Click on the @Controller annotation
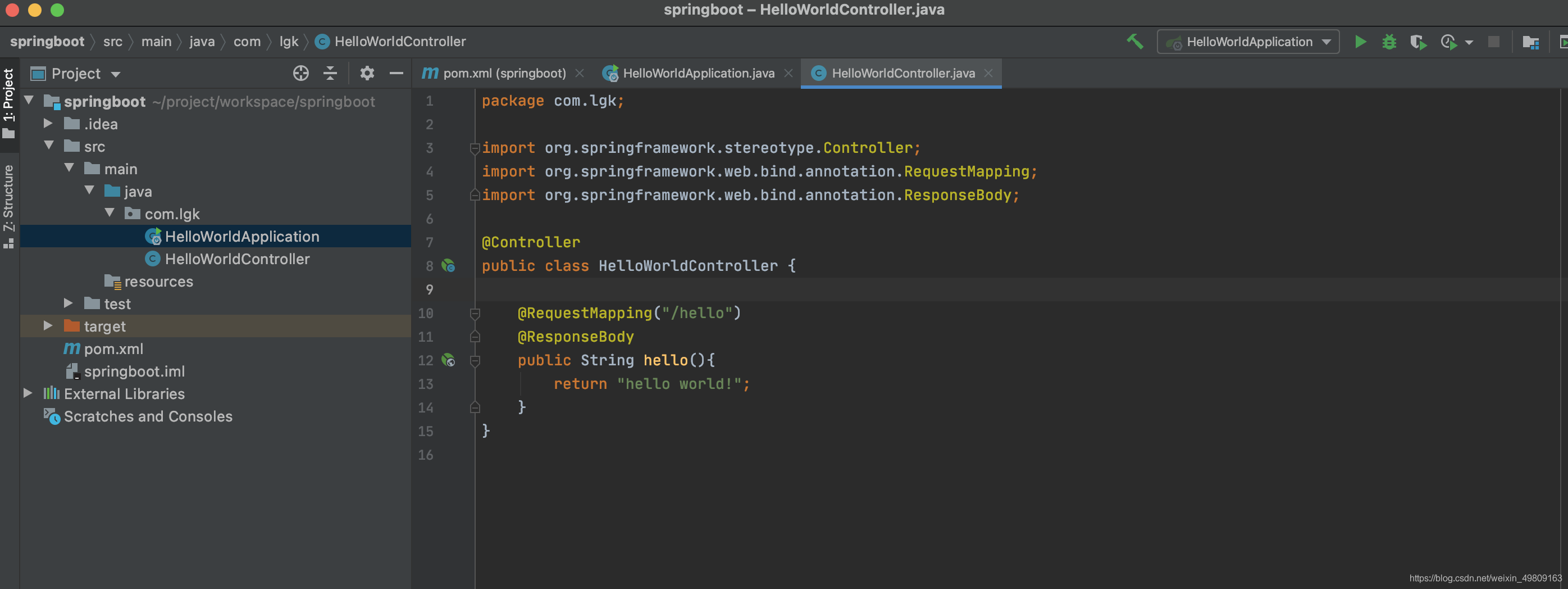 pyautogui.click(x=531, y=242)
